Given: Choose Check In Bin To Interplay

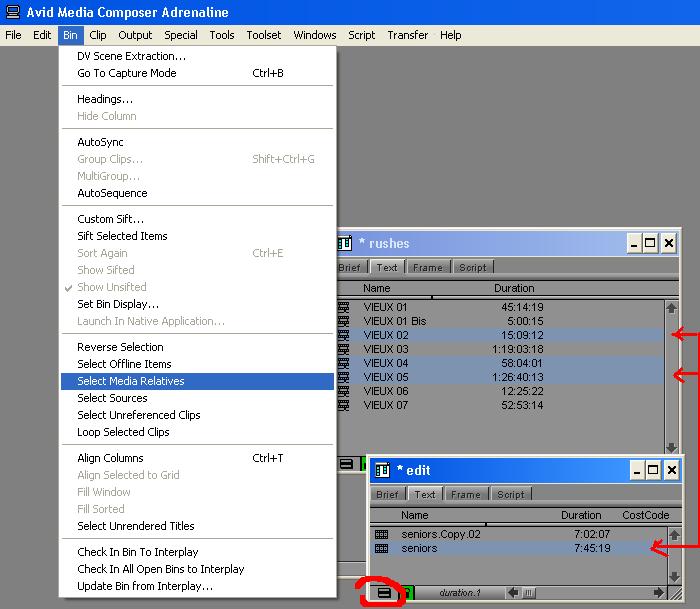Looking at the screenshot, I should point(197,552).
